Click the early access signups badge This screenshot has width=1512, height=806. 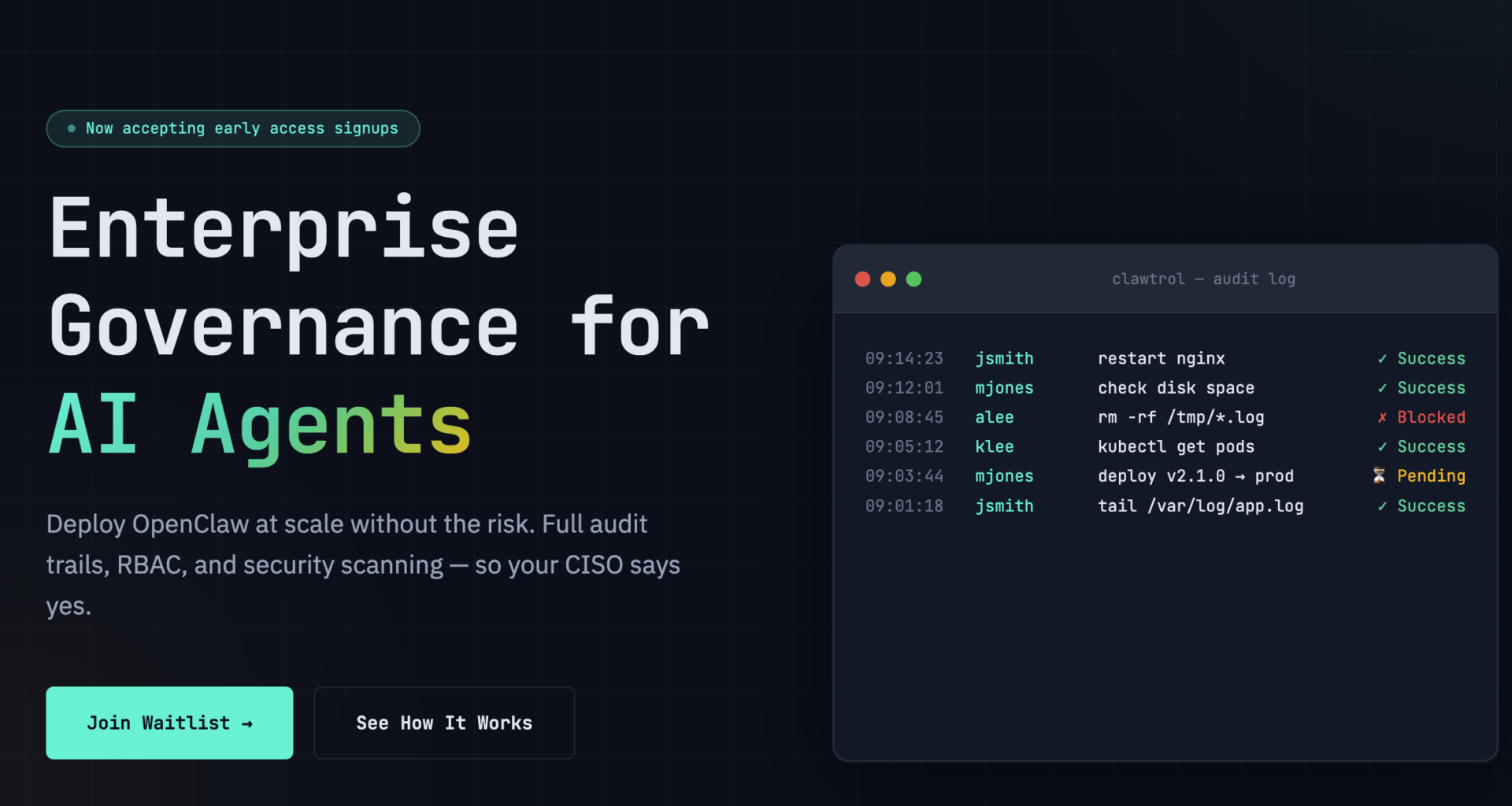(233, 128)
